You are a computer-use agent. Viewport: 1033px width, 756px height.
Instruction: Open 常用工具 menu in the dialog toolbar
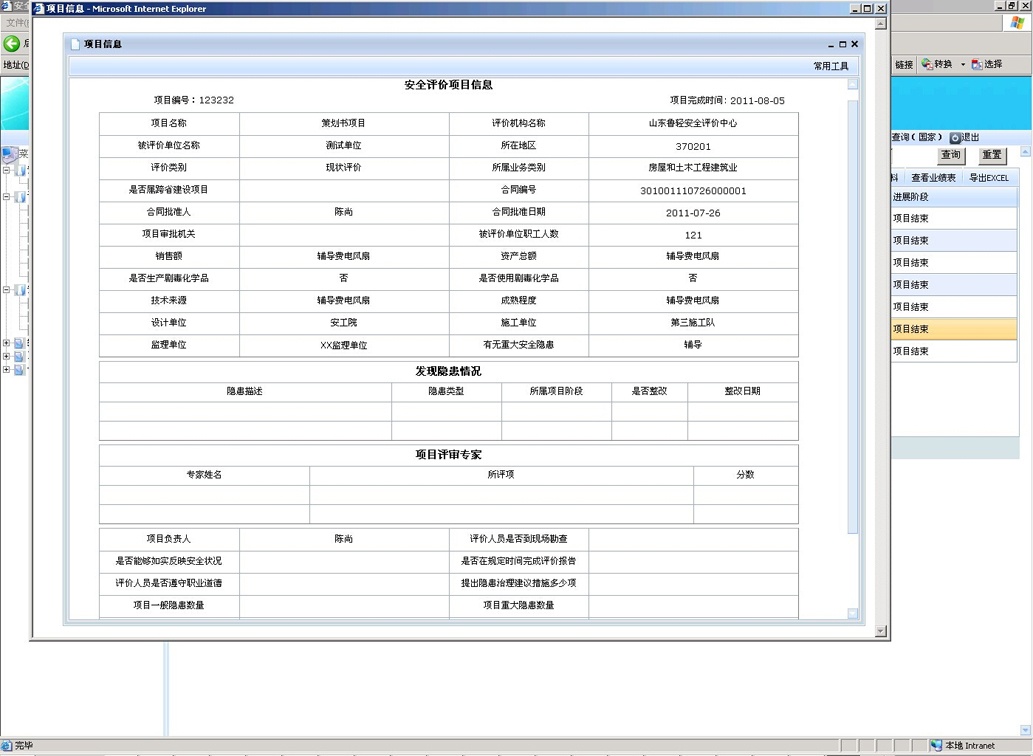point(830,66)
